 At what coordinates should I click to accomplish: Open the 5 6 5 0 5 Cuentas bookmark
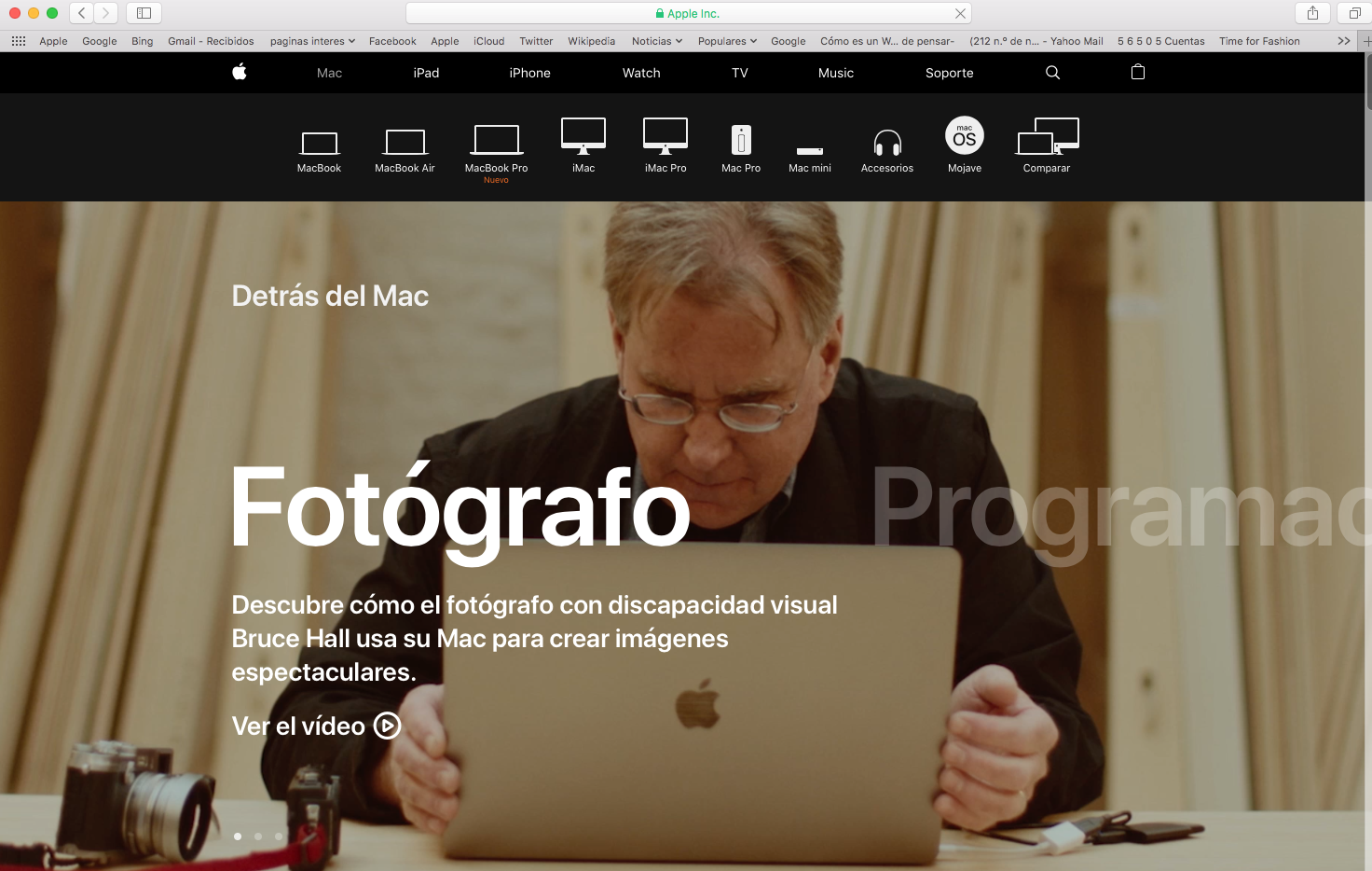(1160, 41)
